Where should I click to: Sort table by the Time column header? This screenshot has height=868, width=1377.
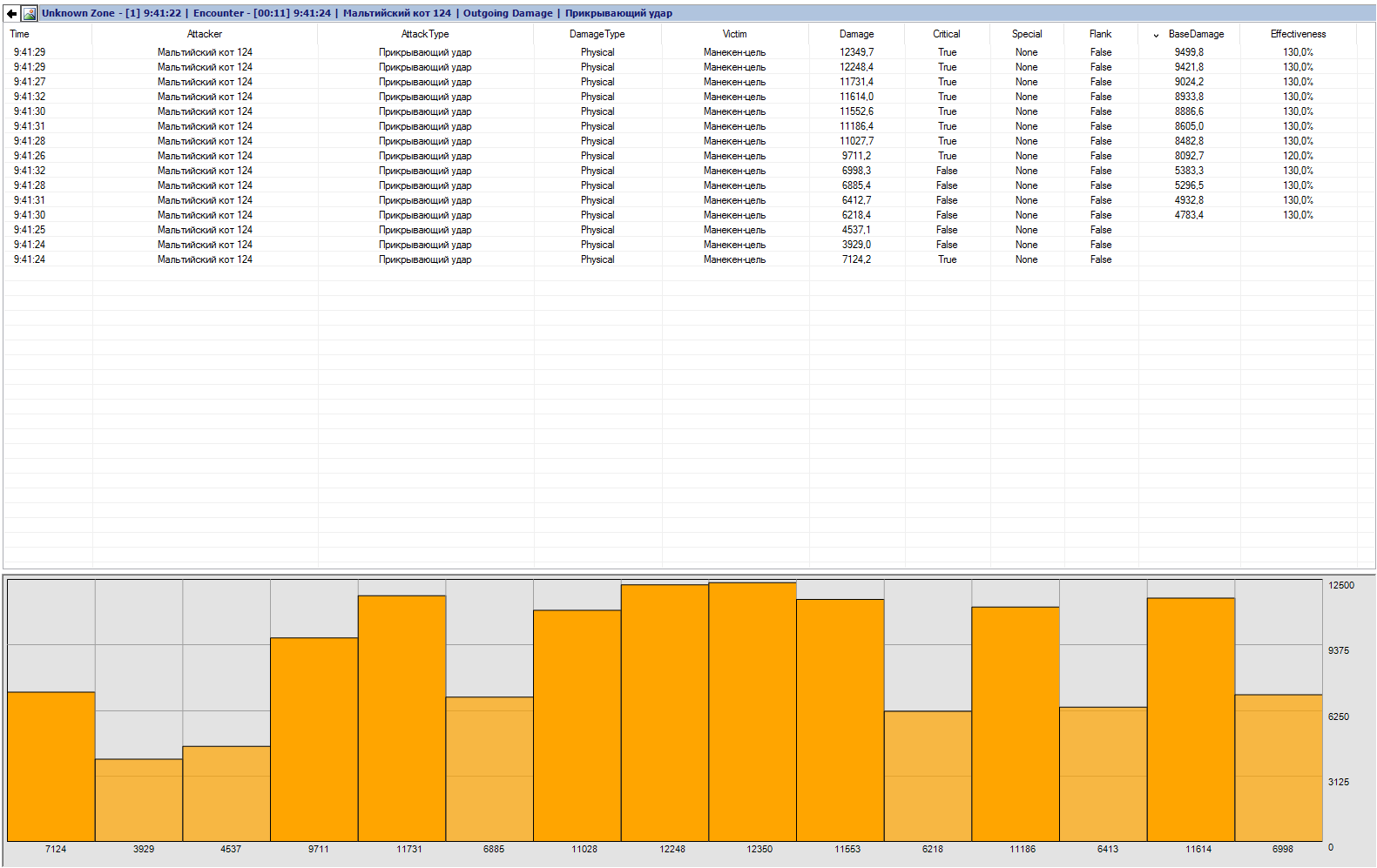[19, 34]
